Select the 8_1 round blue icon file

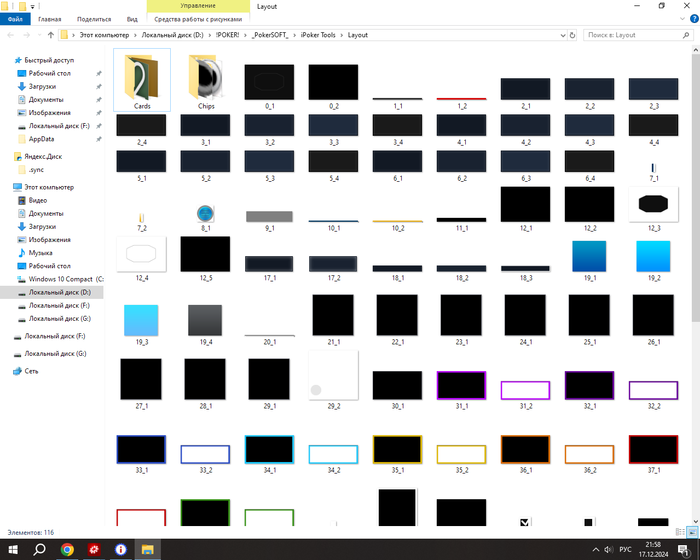pos(205,213)
